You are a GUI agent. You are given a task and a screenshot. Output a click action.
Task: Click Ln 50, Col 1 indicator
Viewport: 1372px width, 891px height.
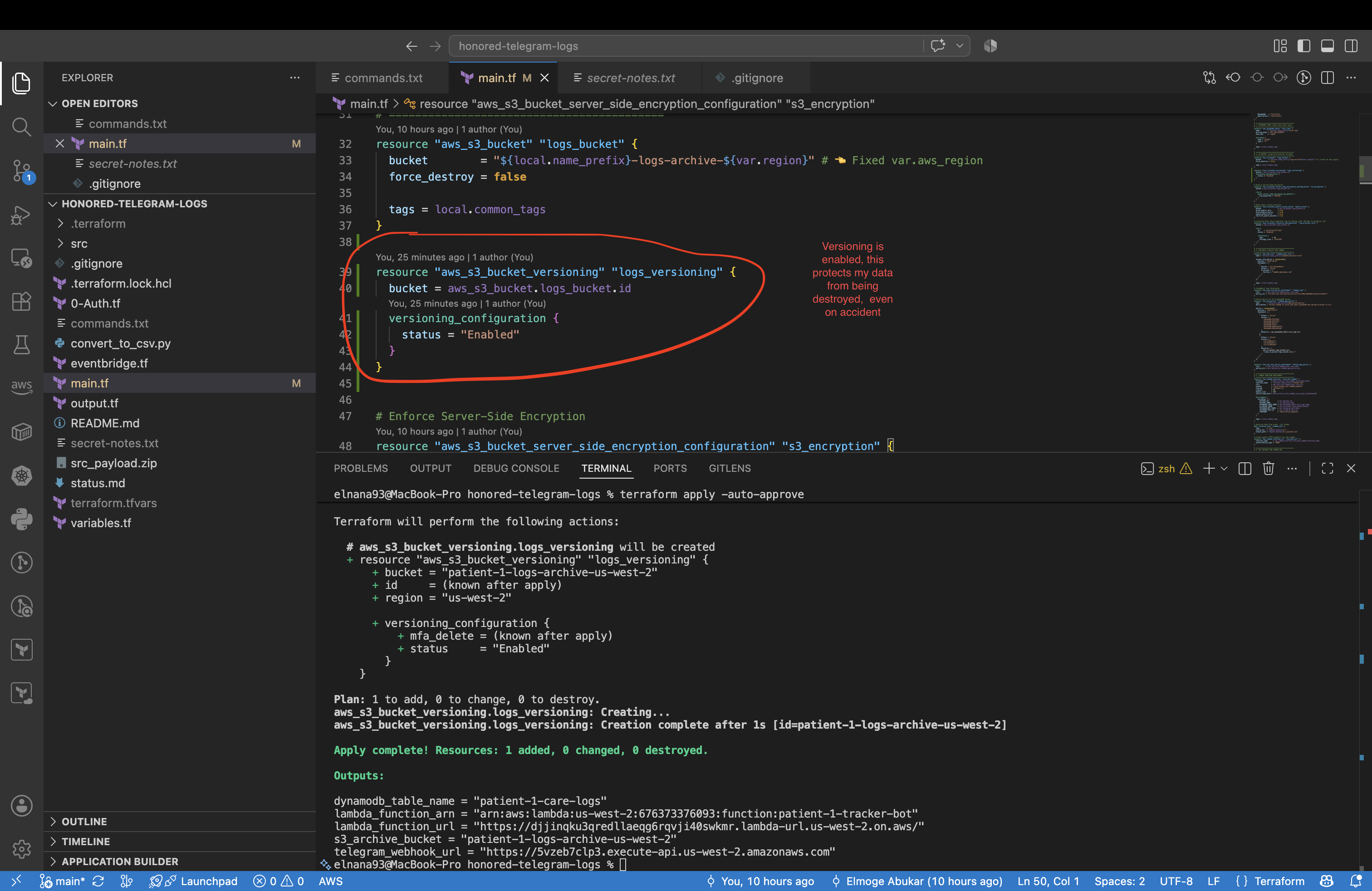(1048, 881)
